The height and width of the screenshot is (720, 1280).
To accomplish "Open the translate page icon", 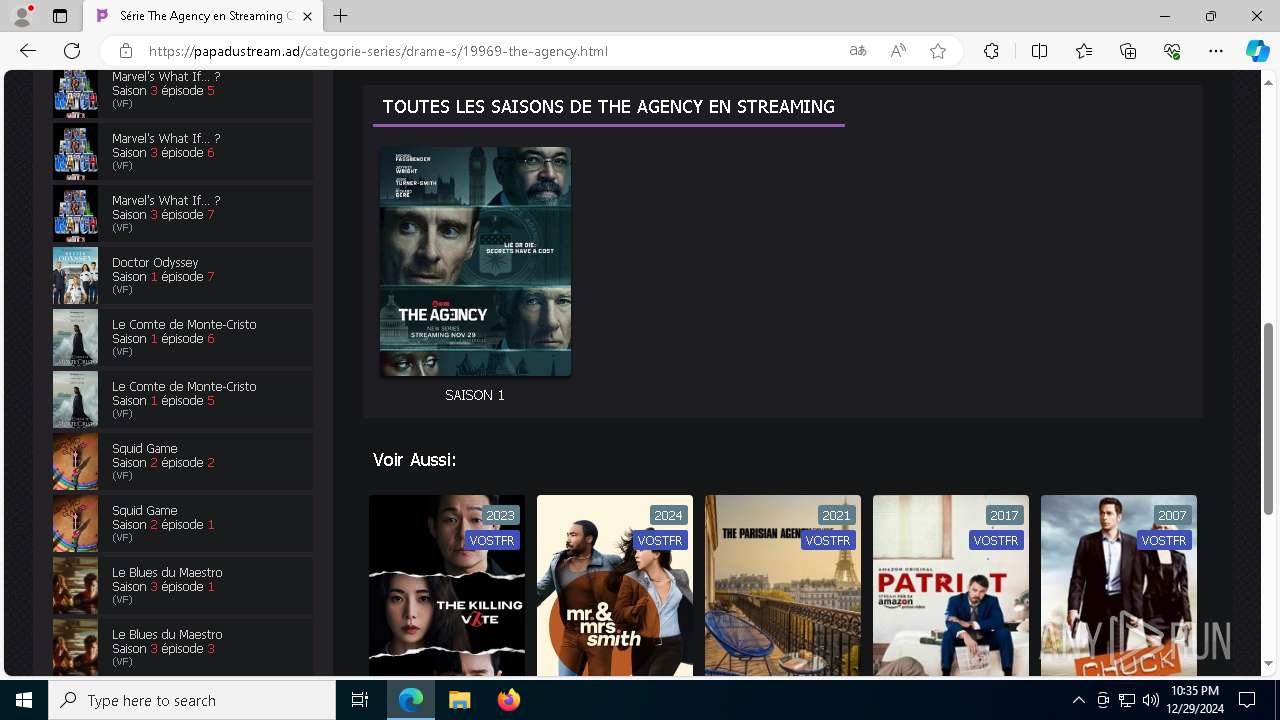I will (858, 51).
